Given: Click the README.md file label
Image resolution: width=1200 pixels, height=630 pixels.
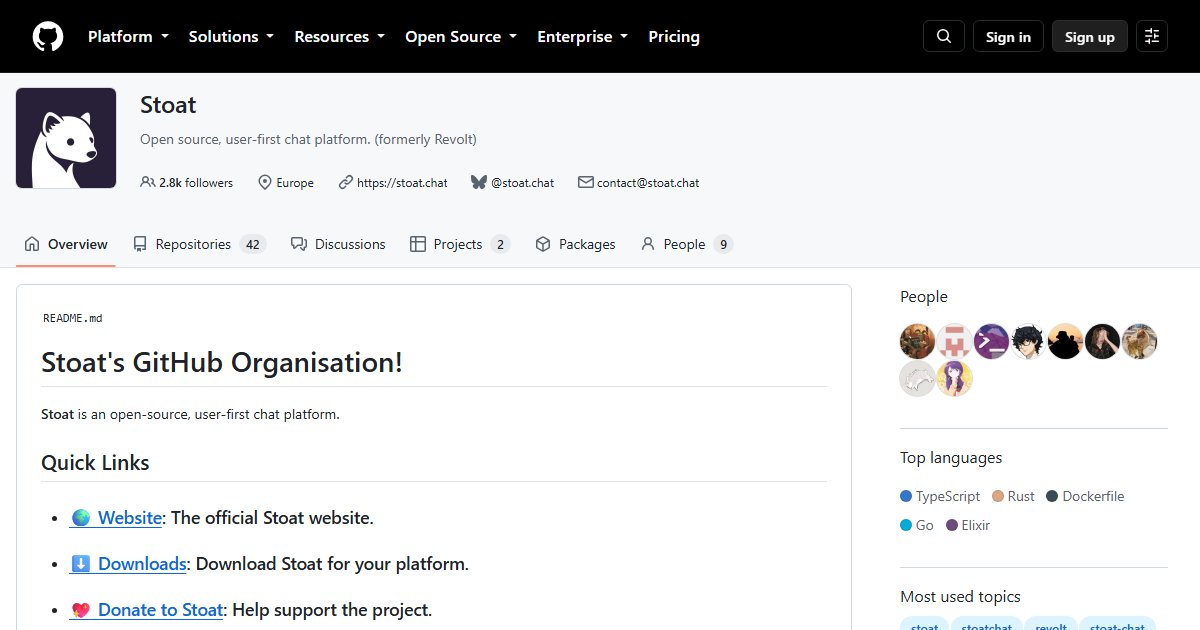Looking at the screenshot, I should point(72,318).
